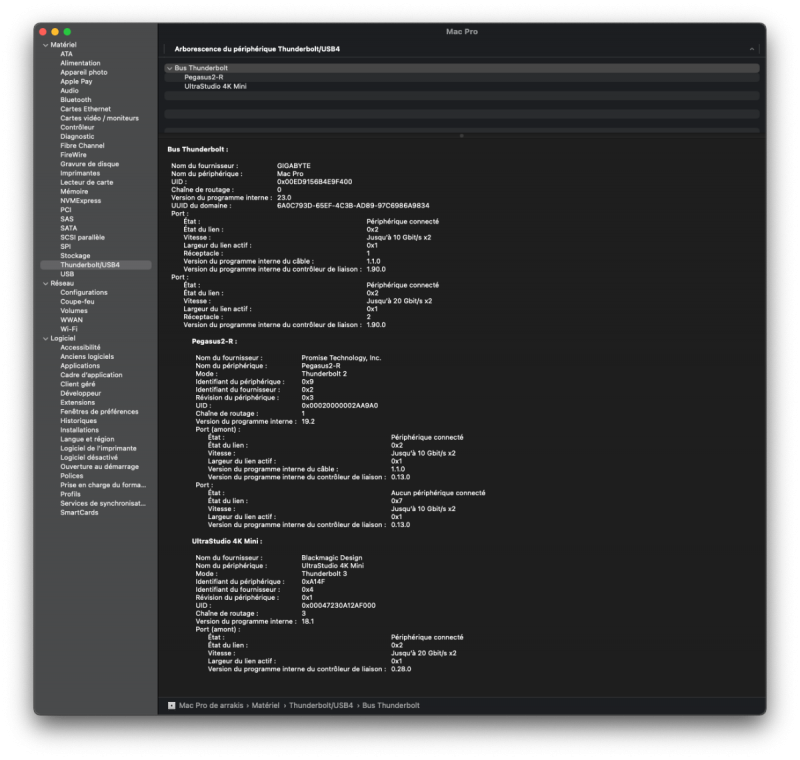Open the PCI section
Viewport: 800px width, 760px height.
point(66,210)
